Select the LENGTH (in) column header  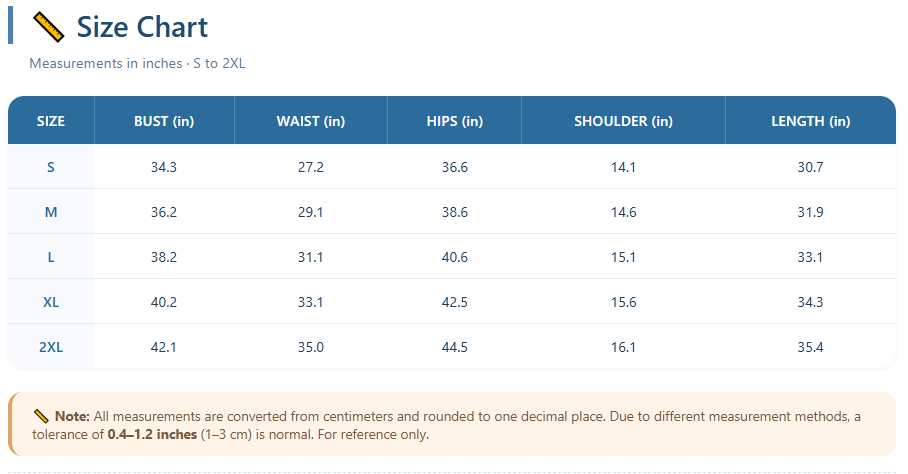tap(810, 121)
